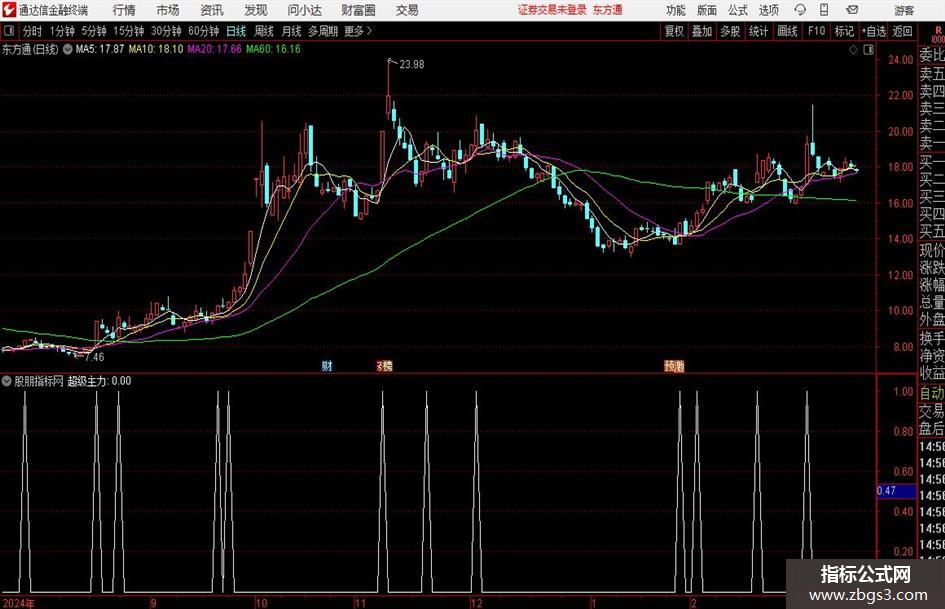Expand the dropdown beside 股朋指标网 indicator
The height and width of the screenshot is (609, 945).
7,380
